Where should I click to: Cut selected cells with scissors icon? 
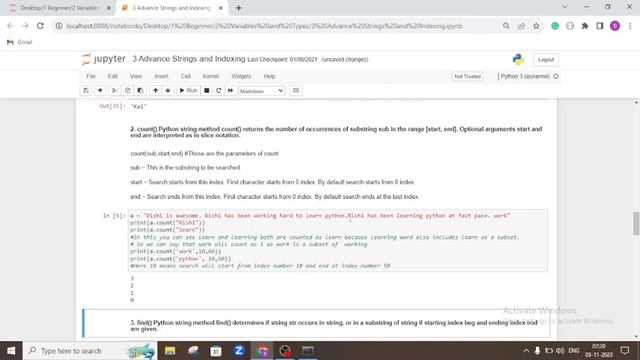[x=115, y=91]
